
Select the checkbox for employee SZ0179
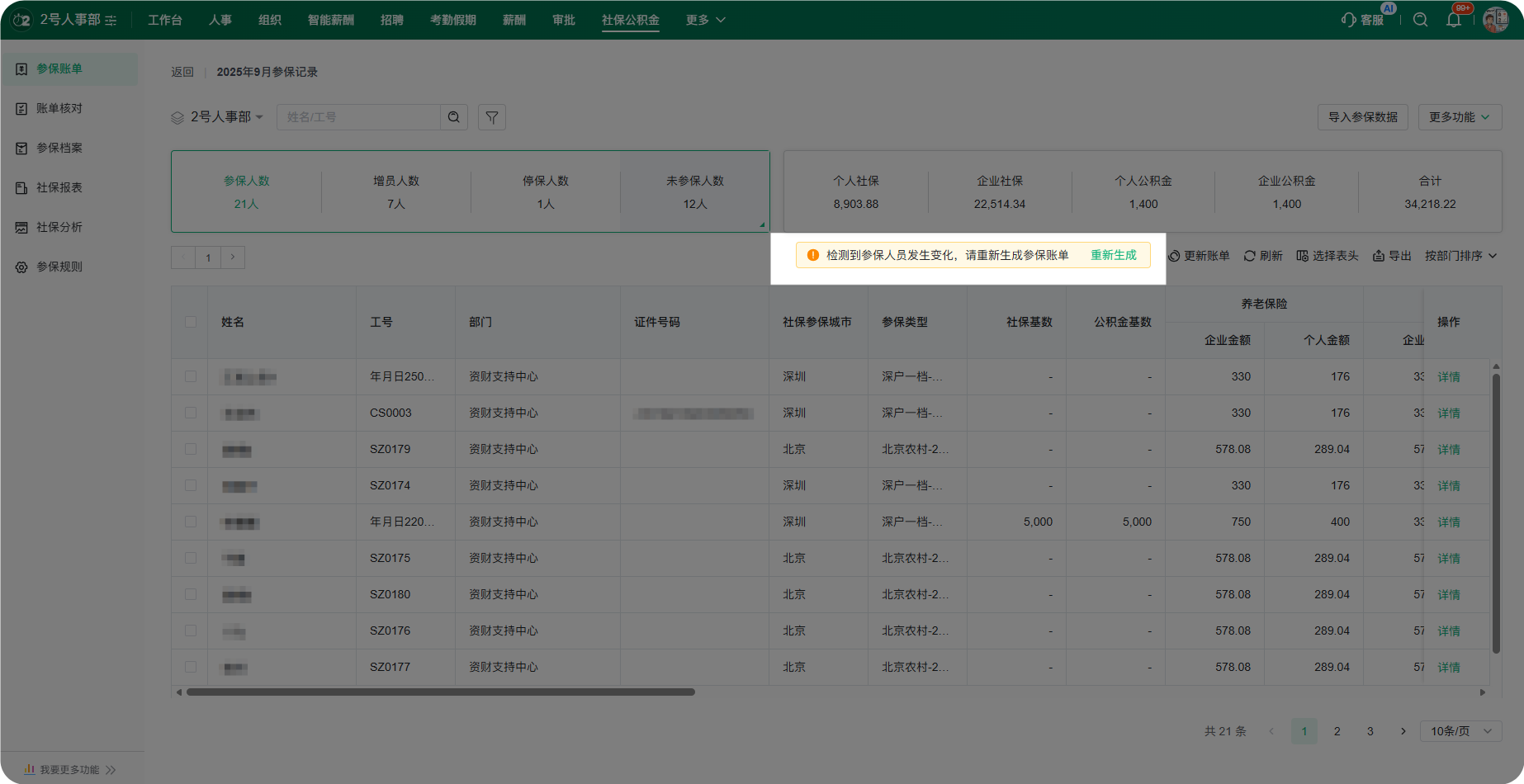[191, 449]
